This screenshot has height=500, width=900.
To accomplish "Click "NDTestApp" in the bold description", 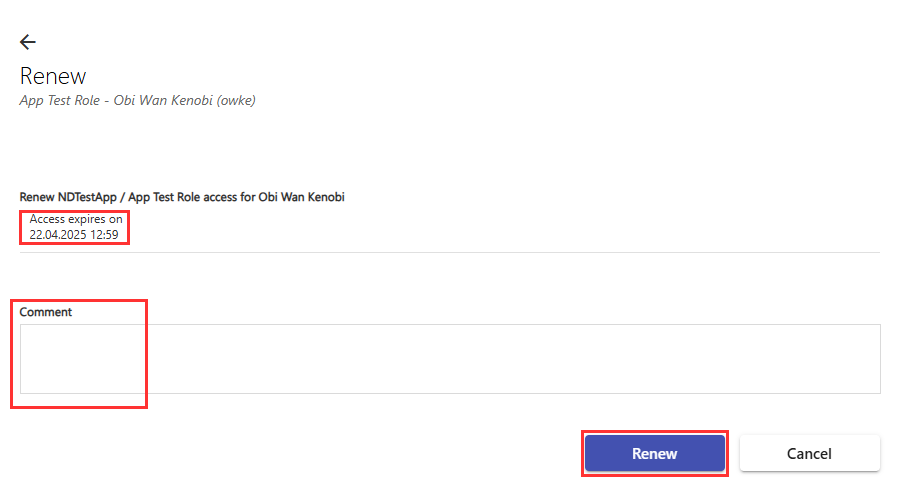I will pos(90,197).
